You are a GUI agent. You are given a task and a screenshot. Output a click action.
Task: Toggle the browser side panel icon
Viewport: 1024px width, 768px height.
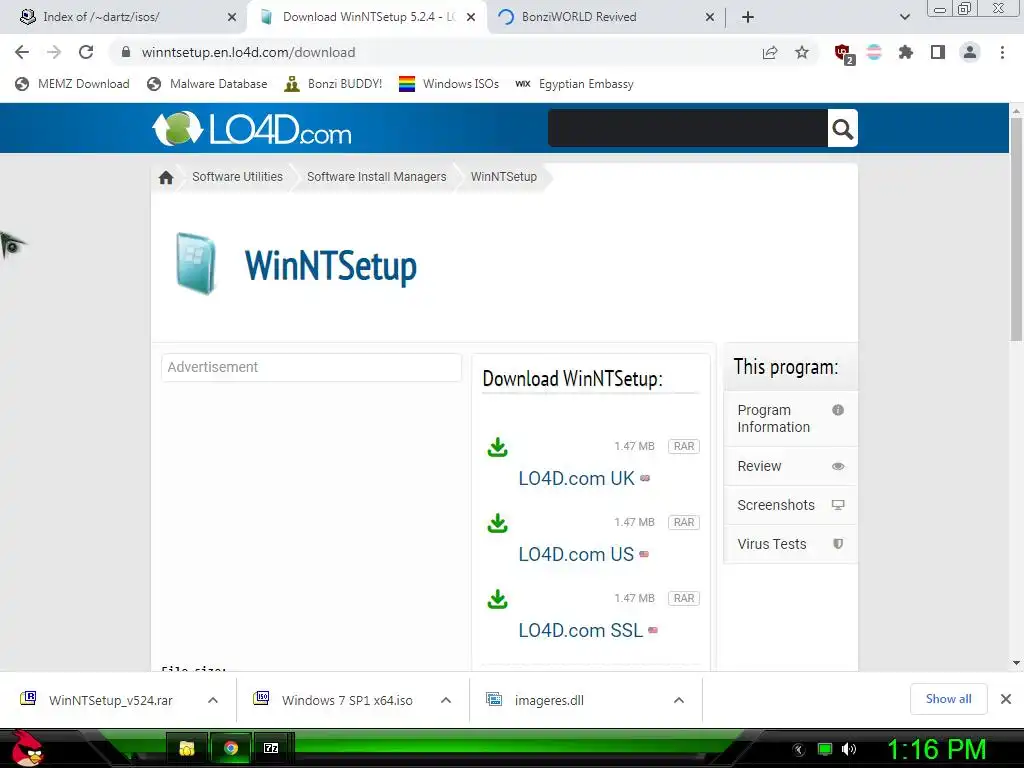938,52
